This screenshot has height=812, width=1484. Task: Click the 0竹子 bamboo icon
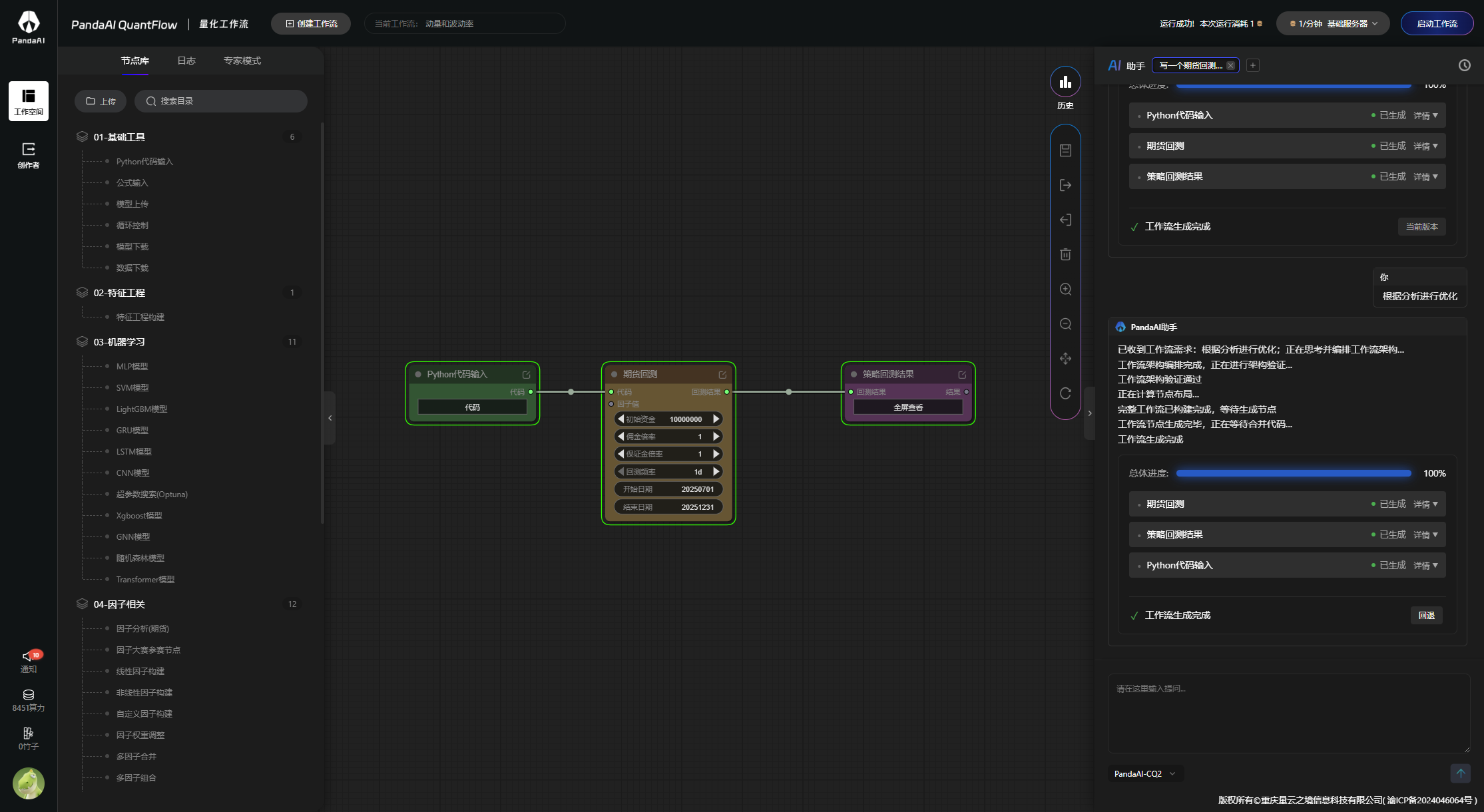click(29, 739)
